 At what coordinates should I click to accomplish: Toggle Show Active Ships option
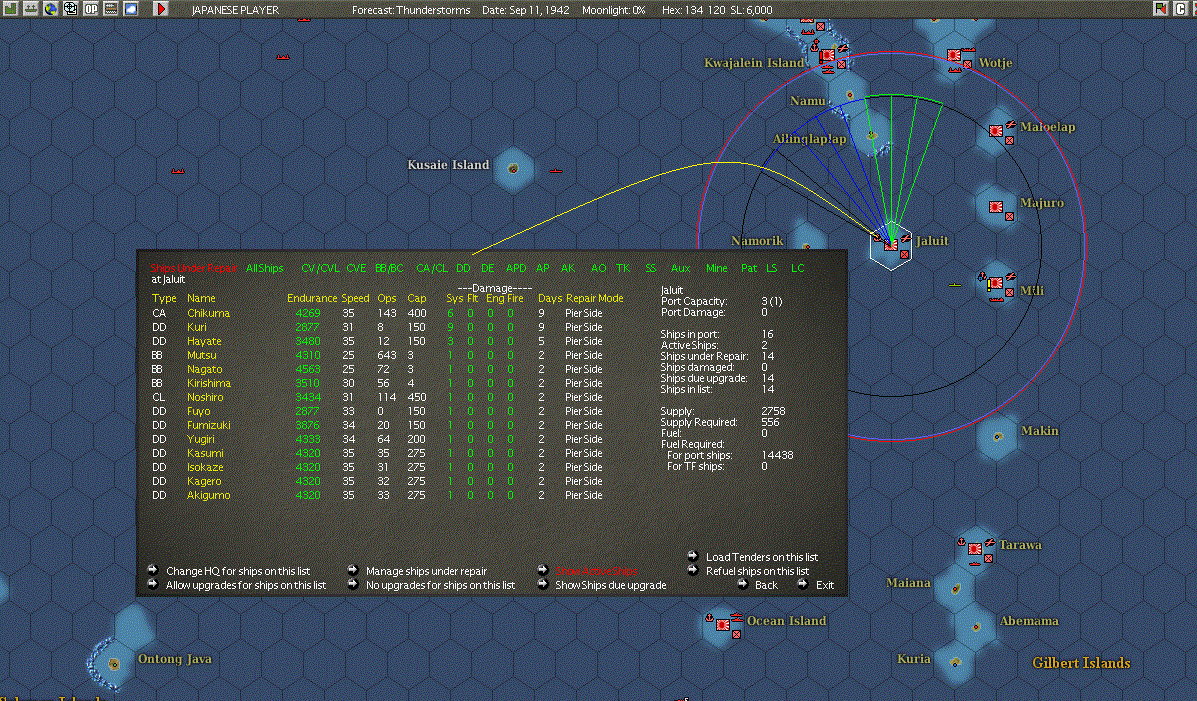click(595, 571)
